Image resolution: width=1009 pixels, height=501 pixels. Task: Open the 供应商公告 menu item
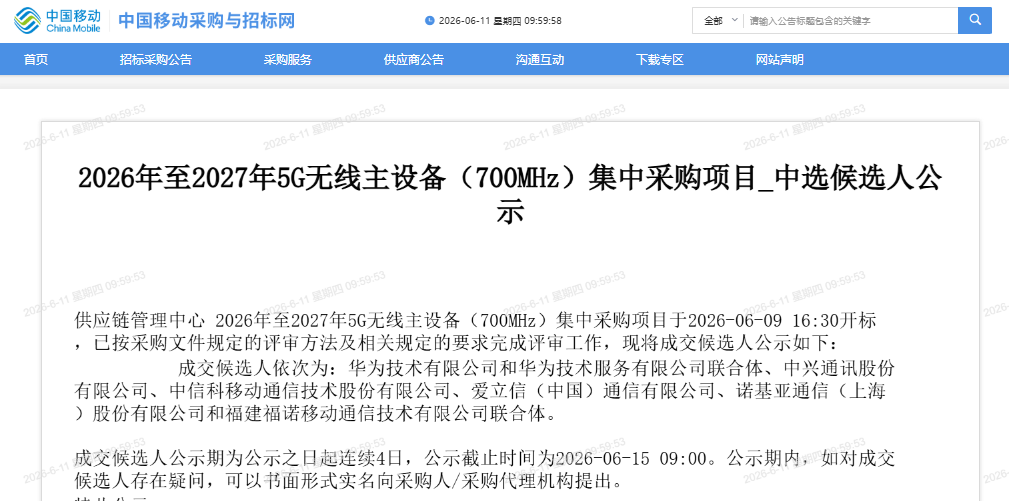[x=414, y=60]
